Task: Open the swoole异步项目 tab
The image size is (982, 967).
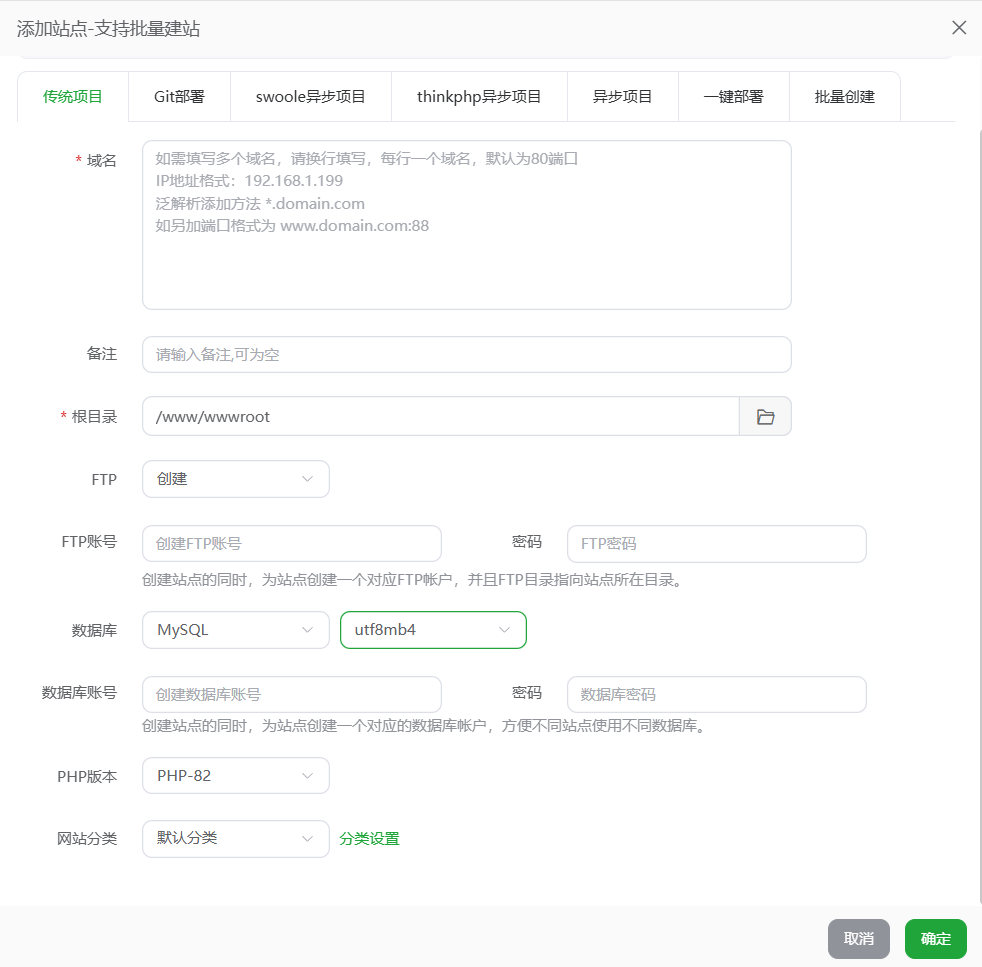Action: point(310,97)
